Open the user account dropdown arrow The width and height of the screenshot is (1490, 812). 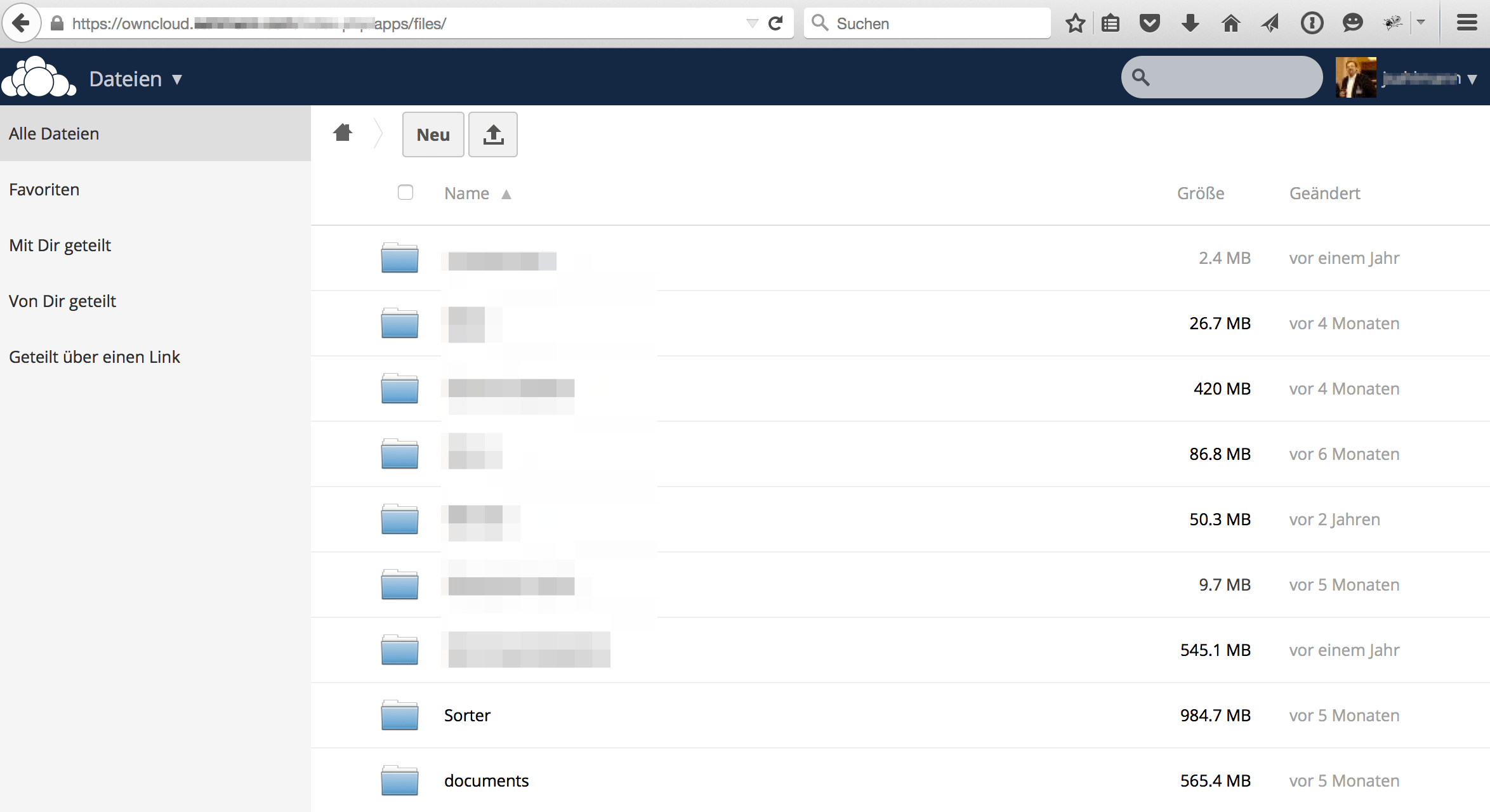1472,79
